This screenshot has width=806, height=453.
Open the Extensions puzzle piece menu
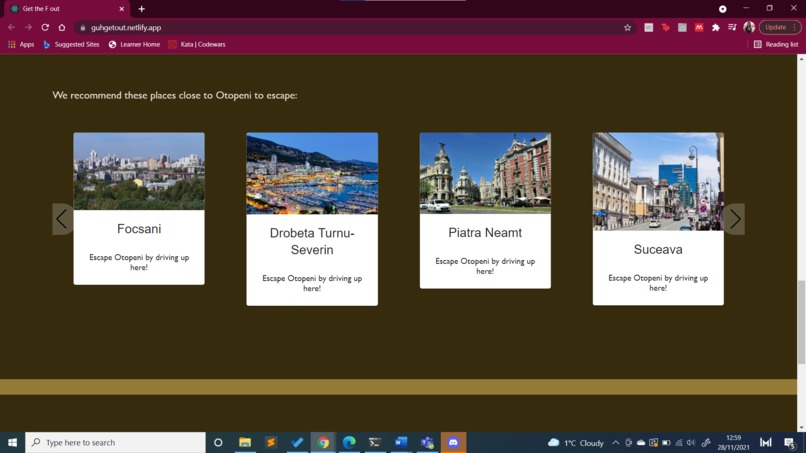pyautogui.click(x=716, y=28)
